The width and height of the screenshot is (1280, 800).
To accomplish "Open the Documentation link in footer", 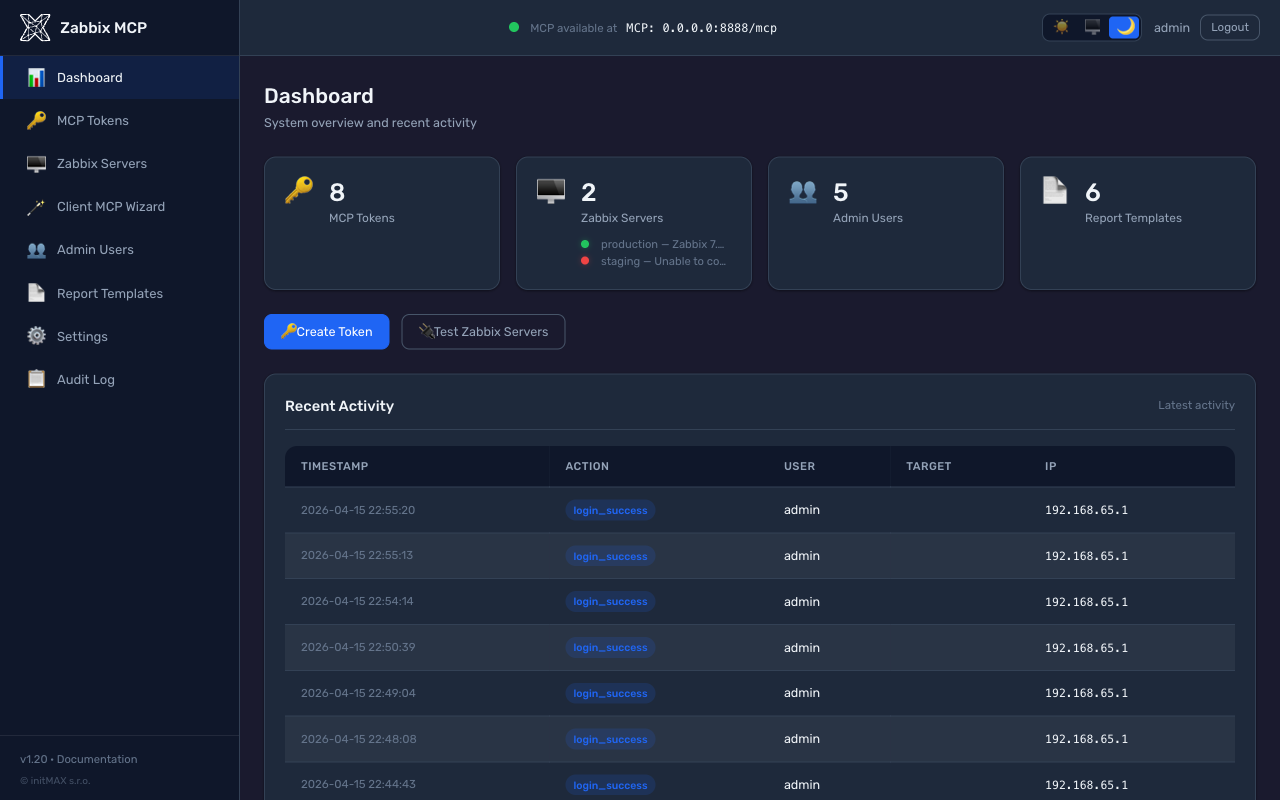I will tap(97, 759).
